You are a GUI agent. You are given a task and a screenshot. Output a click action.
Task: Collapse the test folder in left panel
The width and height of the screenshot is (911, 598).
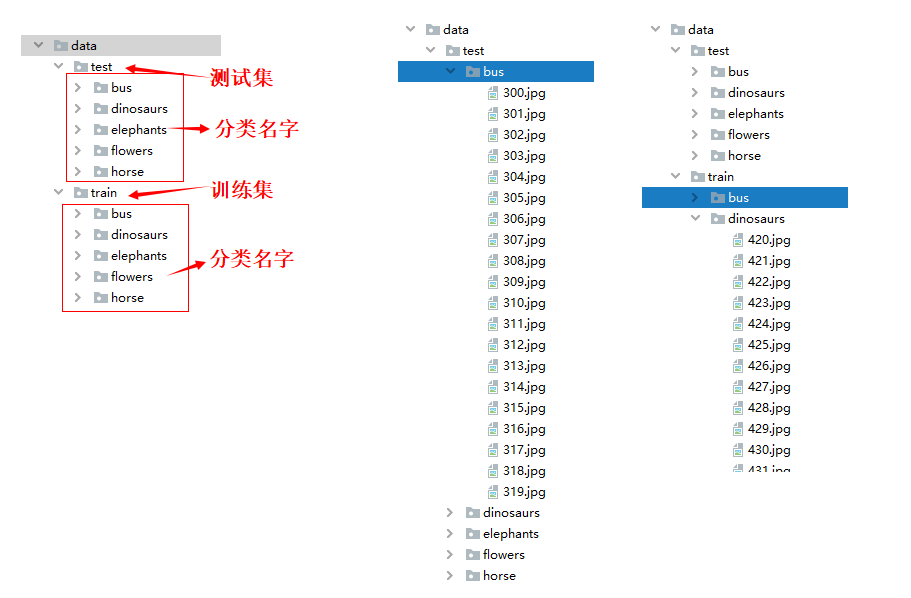coord(59,66)
